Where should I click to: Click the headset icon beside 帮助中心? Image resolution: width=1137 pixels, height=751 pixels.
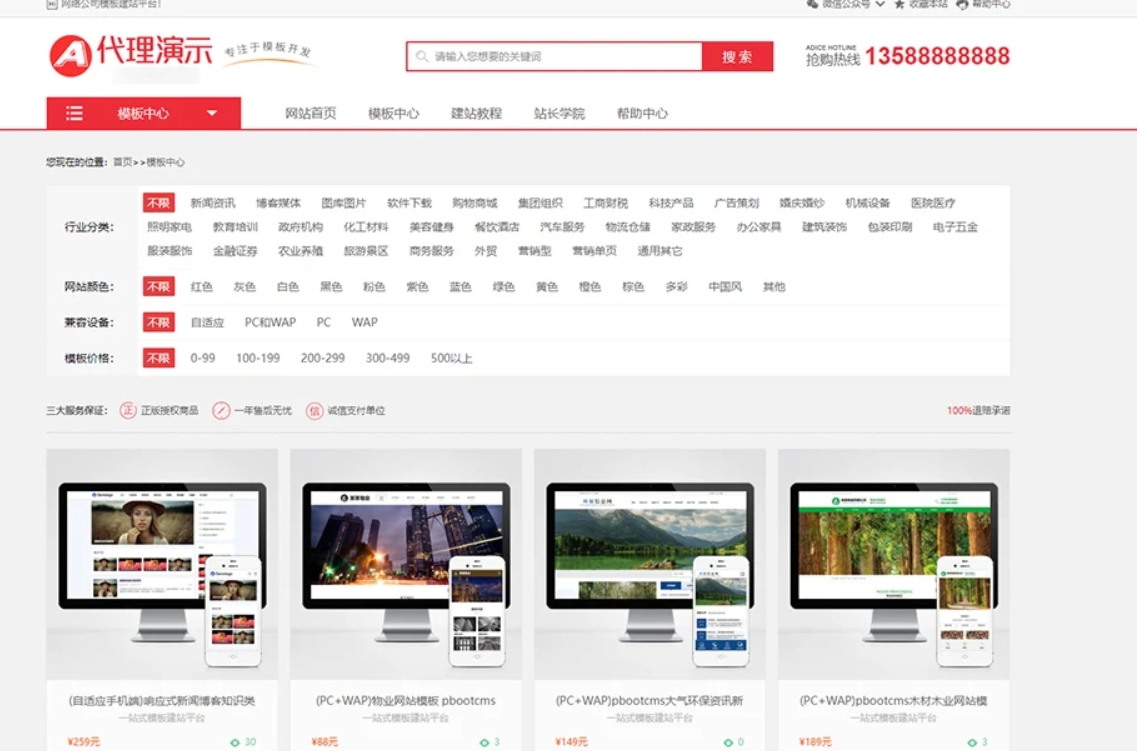962,4
